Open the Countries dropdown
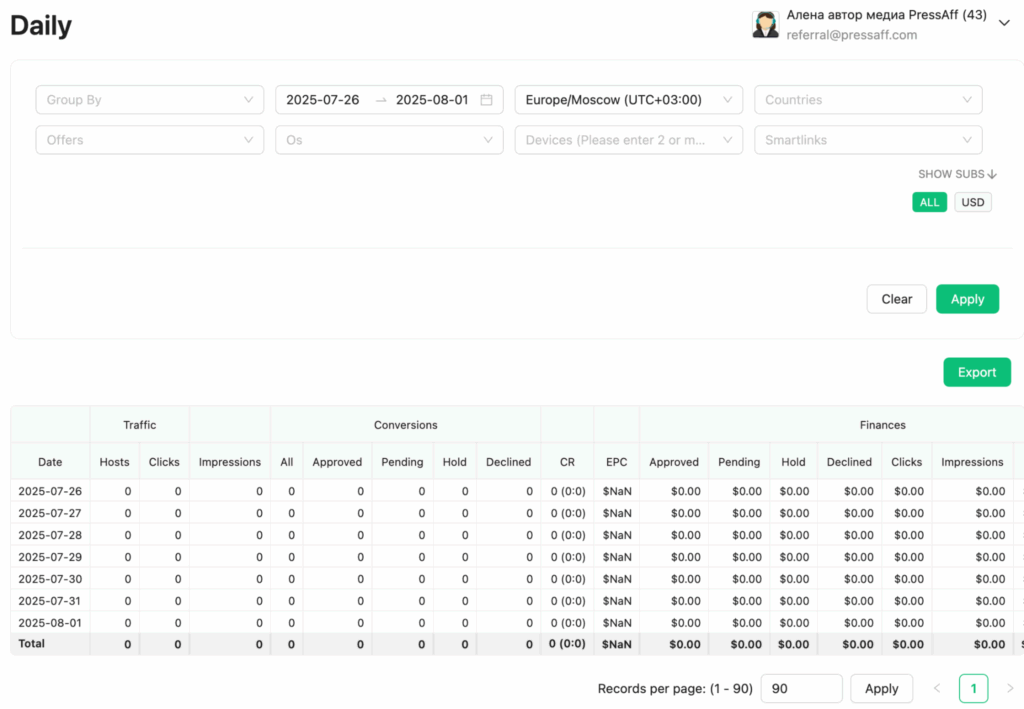The image size is (1024, 709). (x=868, y=100)
